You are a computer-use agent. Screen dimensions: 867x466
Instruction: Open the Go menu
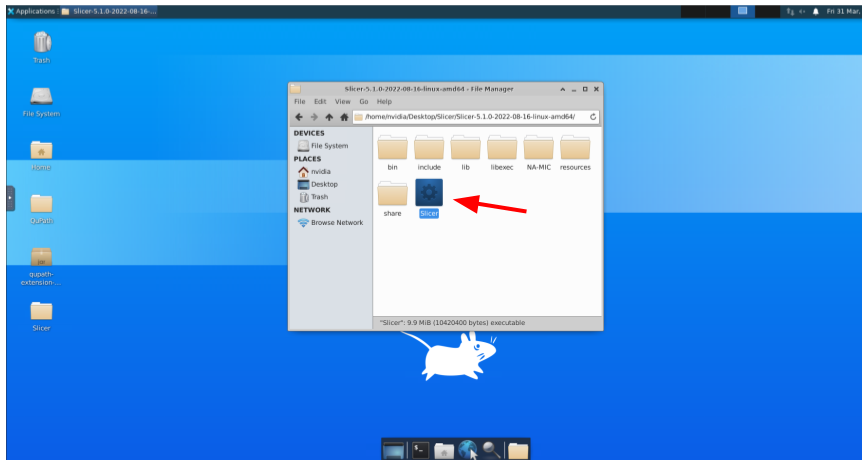point(364,102)
